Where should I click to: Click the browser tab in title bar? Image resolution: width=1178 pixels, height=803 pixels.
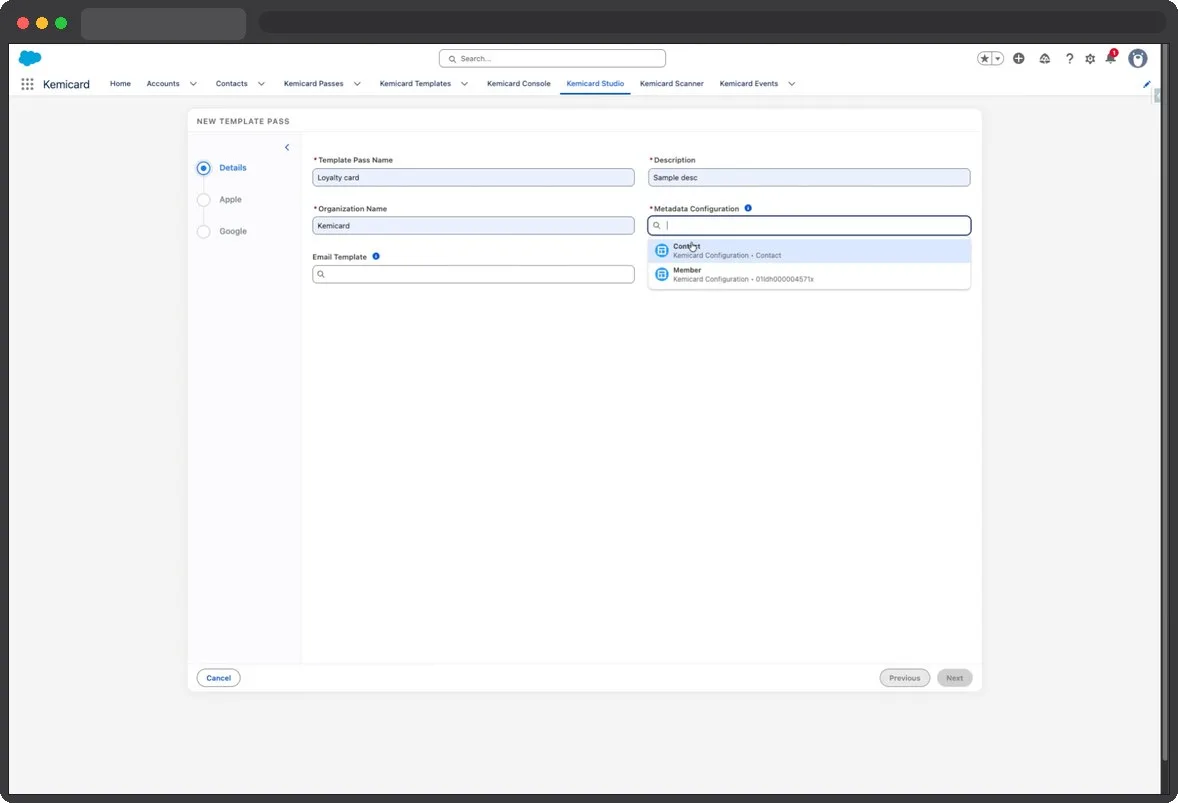pyautogui.click(x=163, y=23)
